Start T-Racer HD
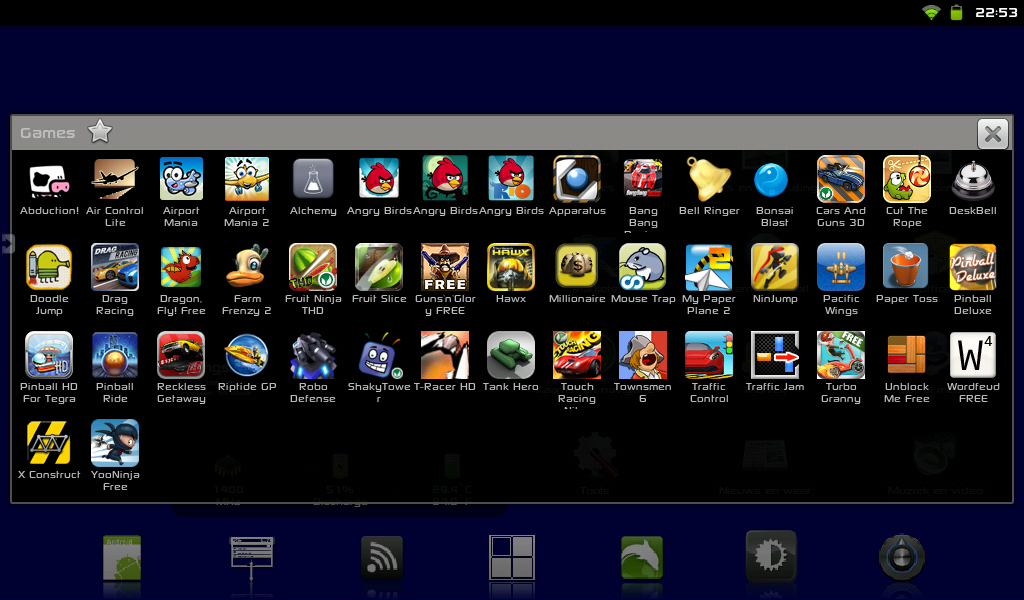1024x600 pixels. [x=445, y=355]
